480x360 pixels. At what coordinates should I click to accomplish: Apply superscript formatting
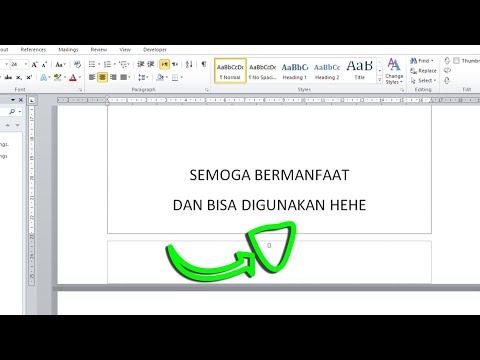(x=29, y=78)
